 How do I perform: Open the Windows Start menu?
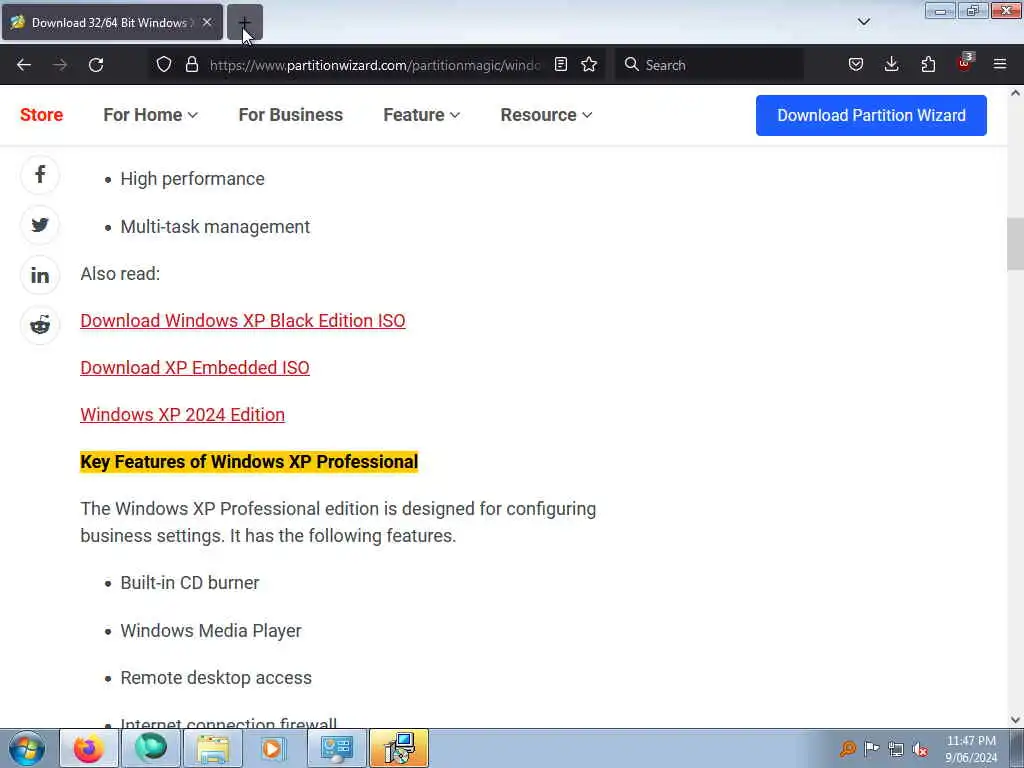click(27, 748)
